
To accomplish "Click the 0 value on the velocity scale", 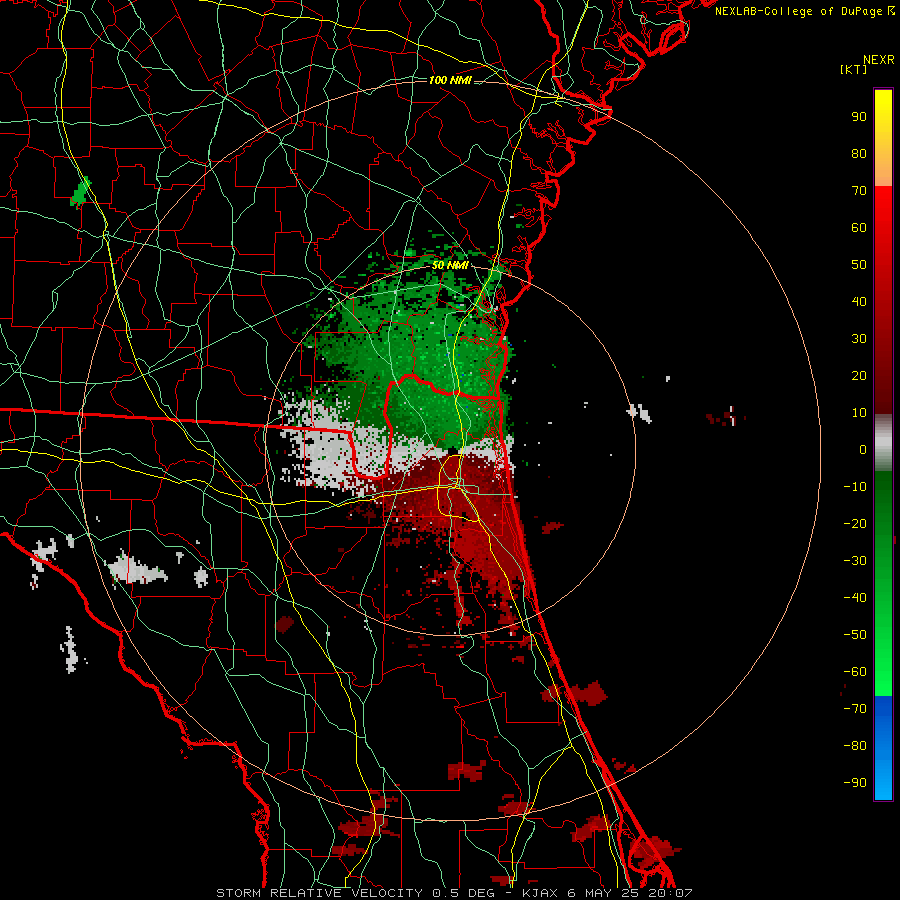I will [x=863, y=449].
